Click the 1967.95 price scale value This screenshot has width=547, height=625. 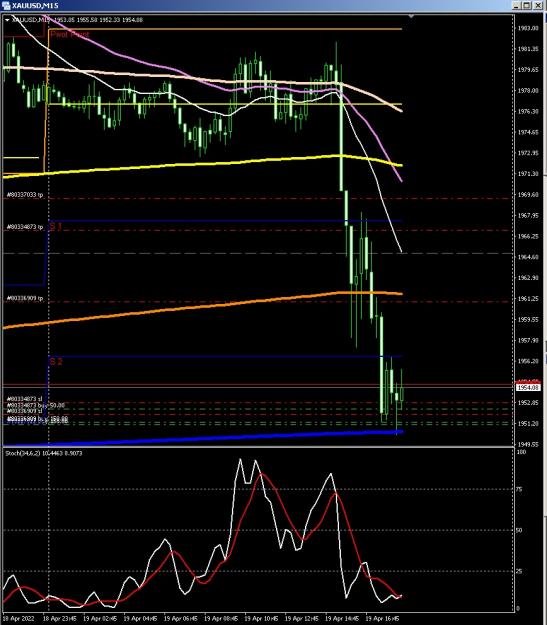[x=528, y=215]
